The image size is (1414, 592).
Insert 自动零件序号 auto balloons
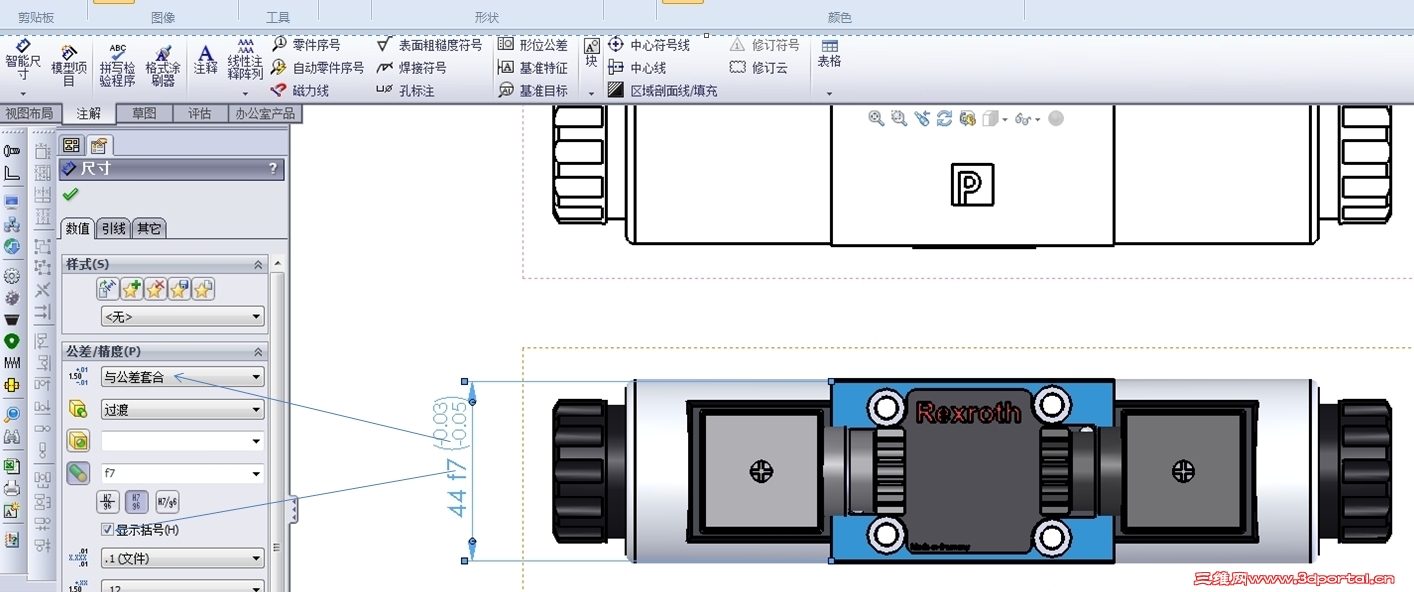click(x=318, y=68)
